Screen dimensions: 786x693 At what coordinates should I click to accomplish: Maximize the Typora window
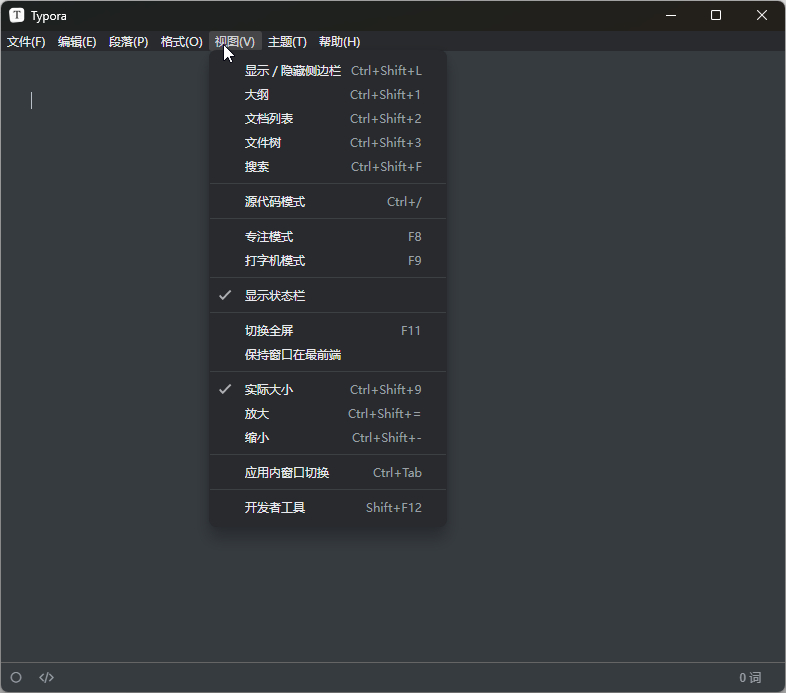pos(716,16)
